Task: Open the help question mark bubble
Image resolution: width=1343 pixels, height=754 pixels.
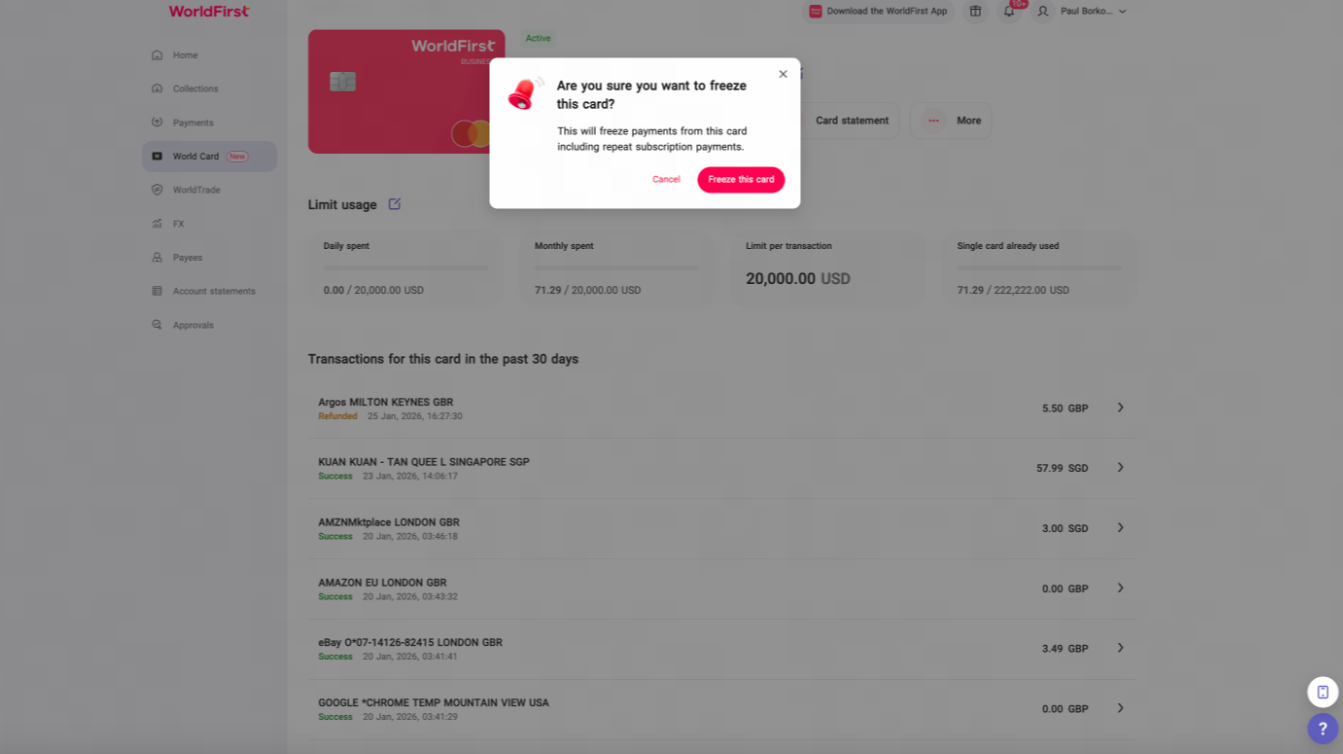Action: [1322, 729]
